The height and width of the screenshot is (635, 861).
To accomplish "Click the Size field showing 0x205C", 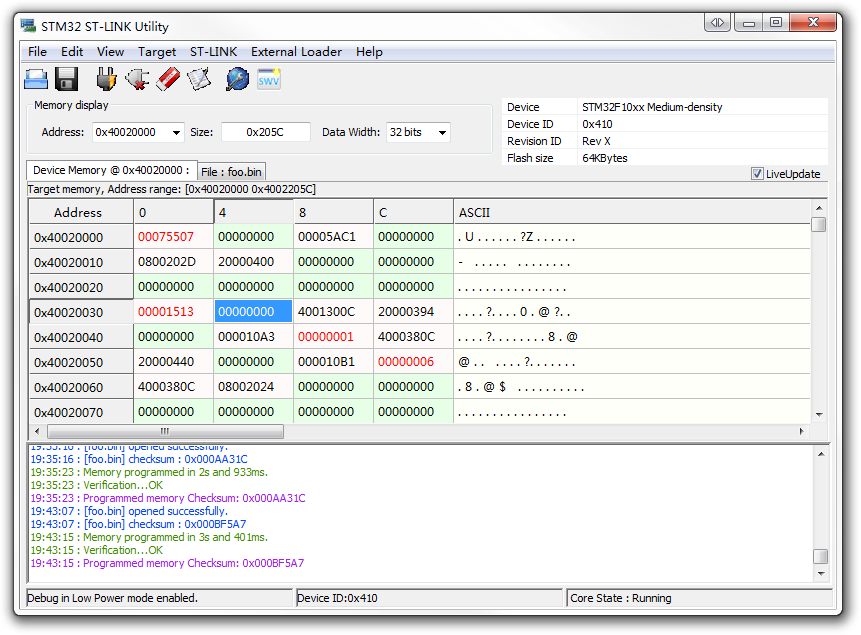I will pyautogui.click(x=265, y=132).
